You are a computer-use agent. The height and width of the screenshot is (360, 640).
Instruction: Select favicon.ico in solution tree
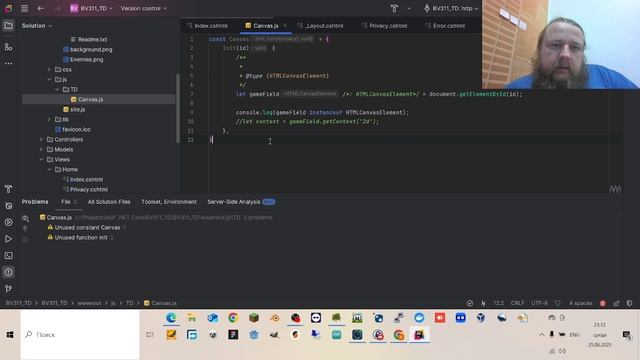(73, 129)
